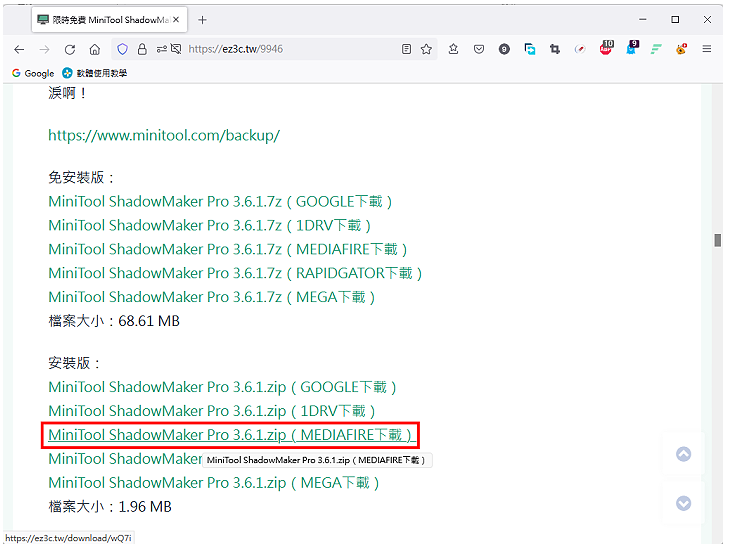731x550 pixels.
Task: Click the vertical scrollbar thumb
Action: pyautogui.click(x=717, y=240)
